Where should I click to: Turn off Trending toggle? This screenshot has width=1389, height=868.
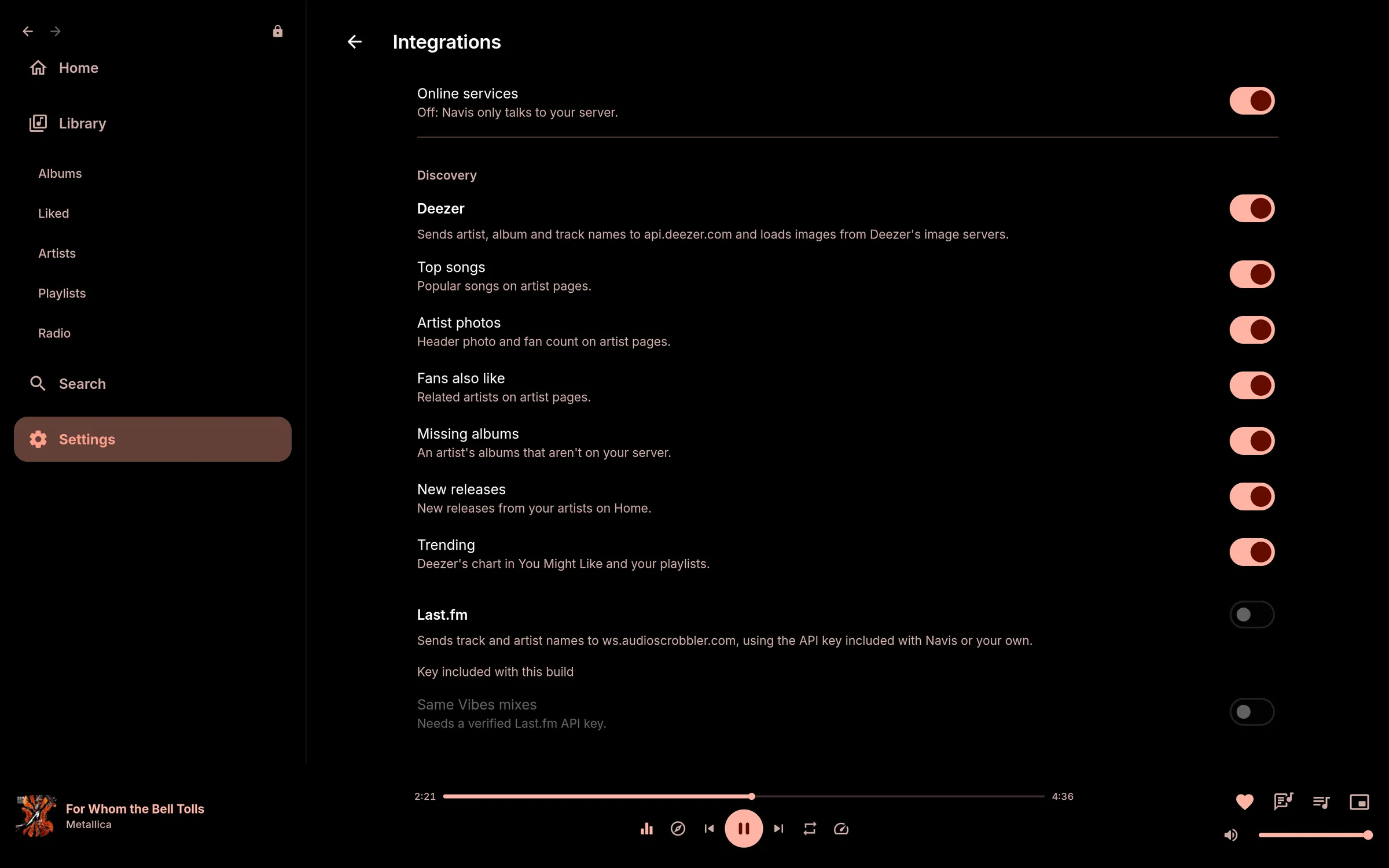[1252, 552]
